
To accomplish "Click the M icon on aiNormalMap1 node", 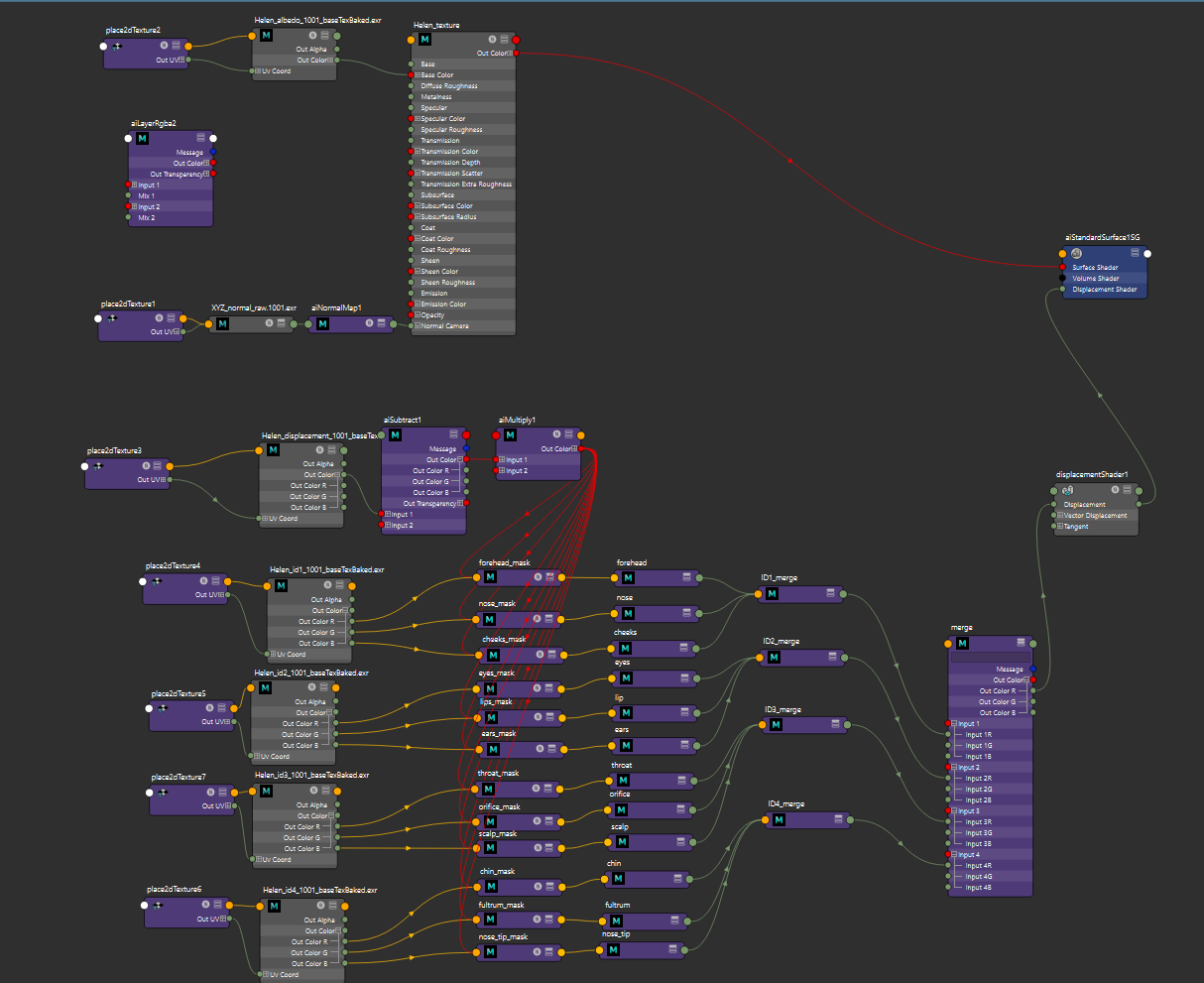I will pyautogui.click(x=321, y=322).
